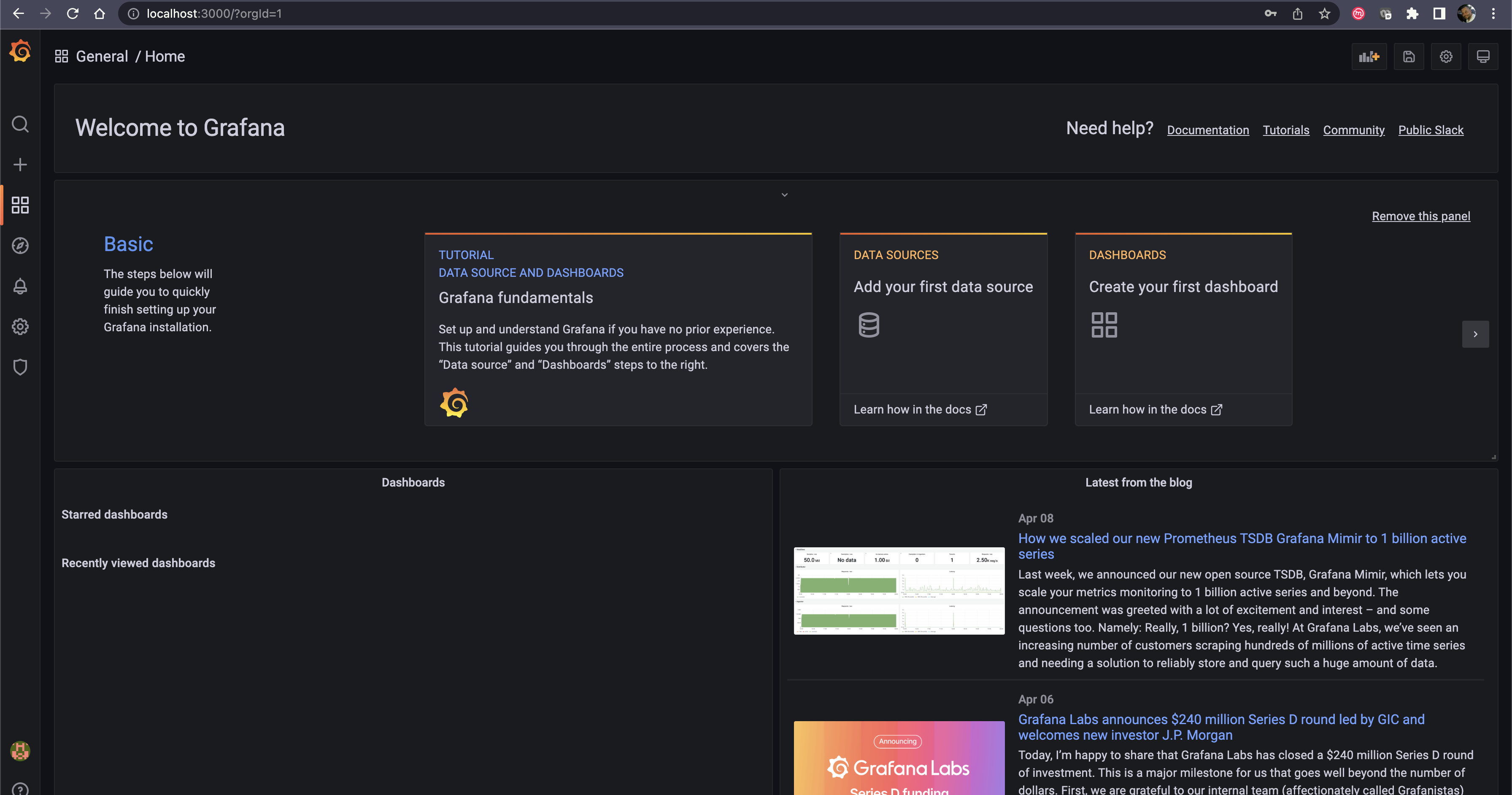
Task: Click the Grafana logo in sidebar
Action: click(x=20, y=51)
